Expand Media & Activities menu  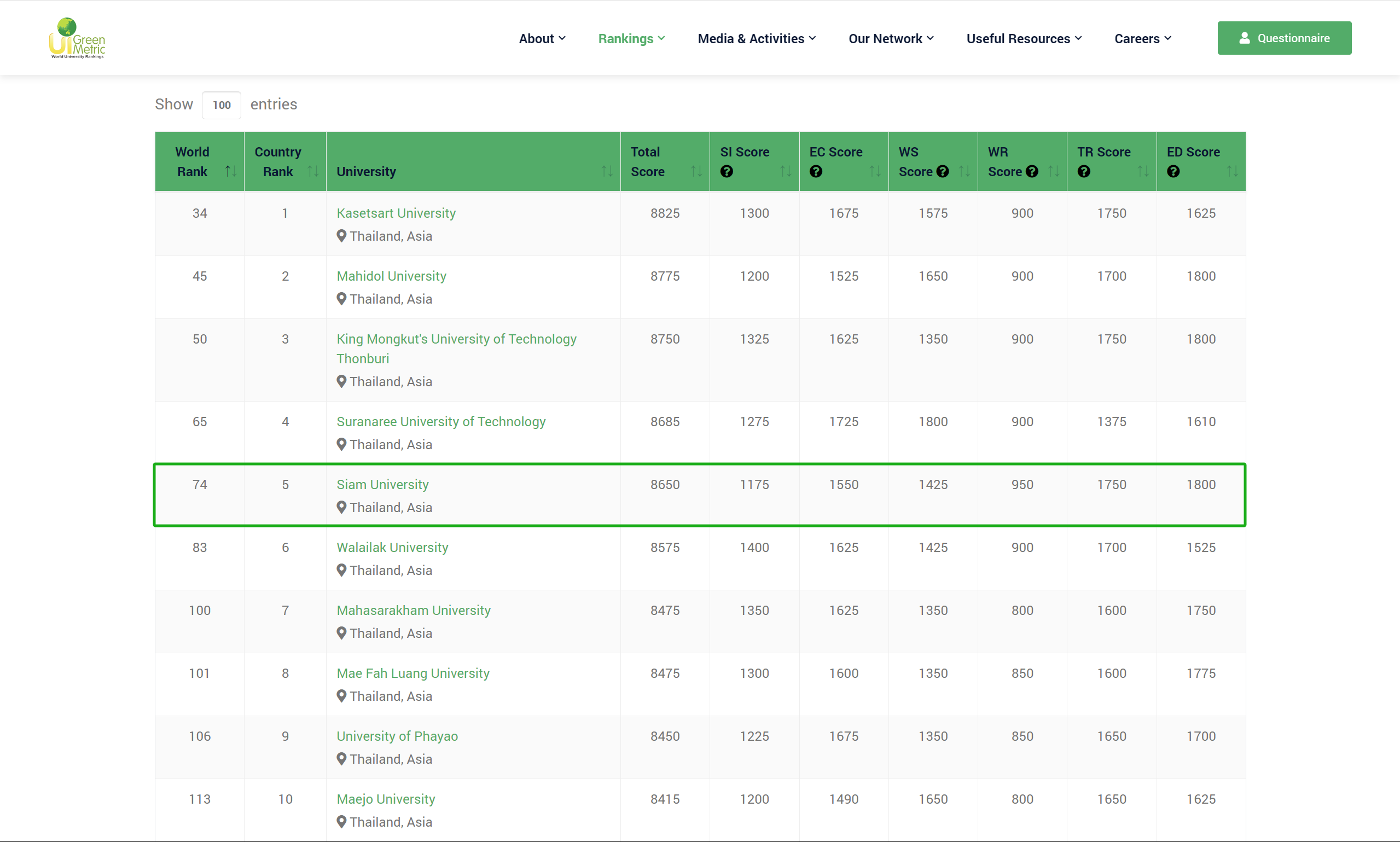click(x=757, y=39)
